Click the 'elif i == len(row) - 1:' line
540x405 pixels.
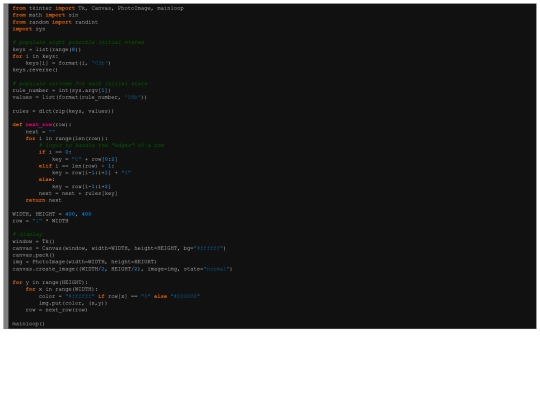pos(76,166)
